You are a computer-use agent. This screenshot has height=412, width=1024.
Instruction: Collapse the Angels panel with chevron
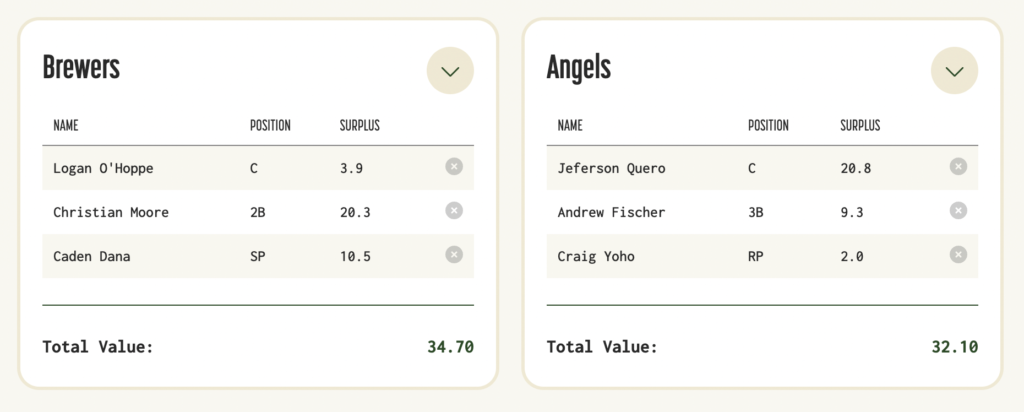pos(954,71)
